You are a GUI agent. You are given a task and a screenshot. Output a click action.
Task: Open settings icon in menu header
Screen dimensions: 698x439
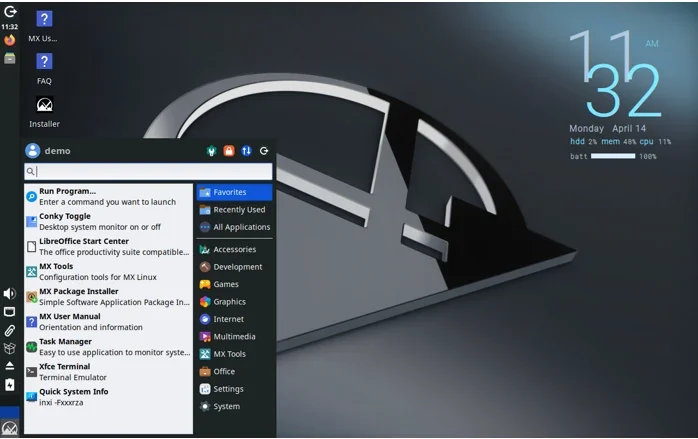point(211,151)
